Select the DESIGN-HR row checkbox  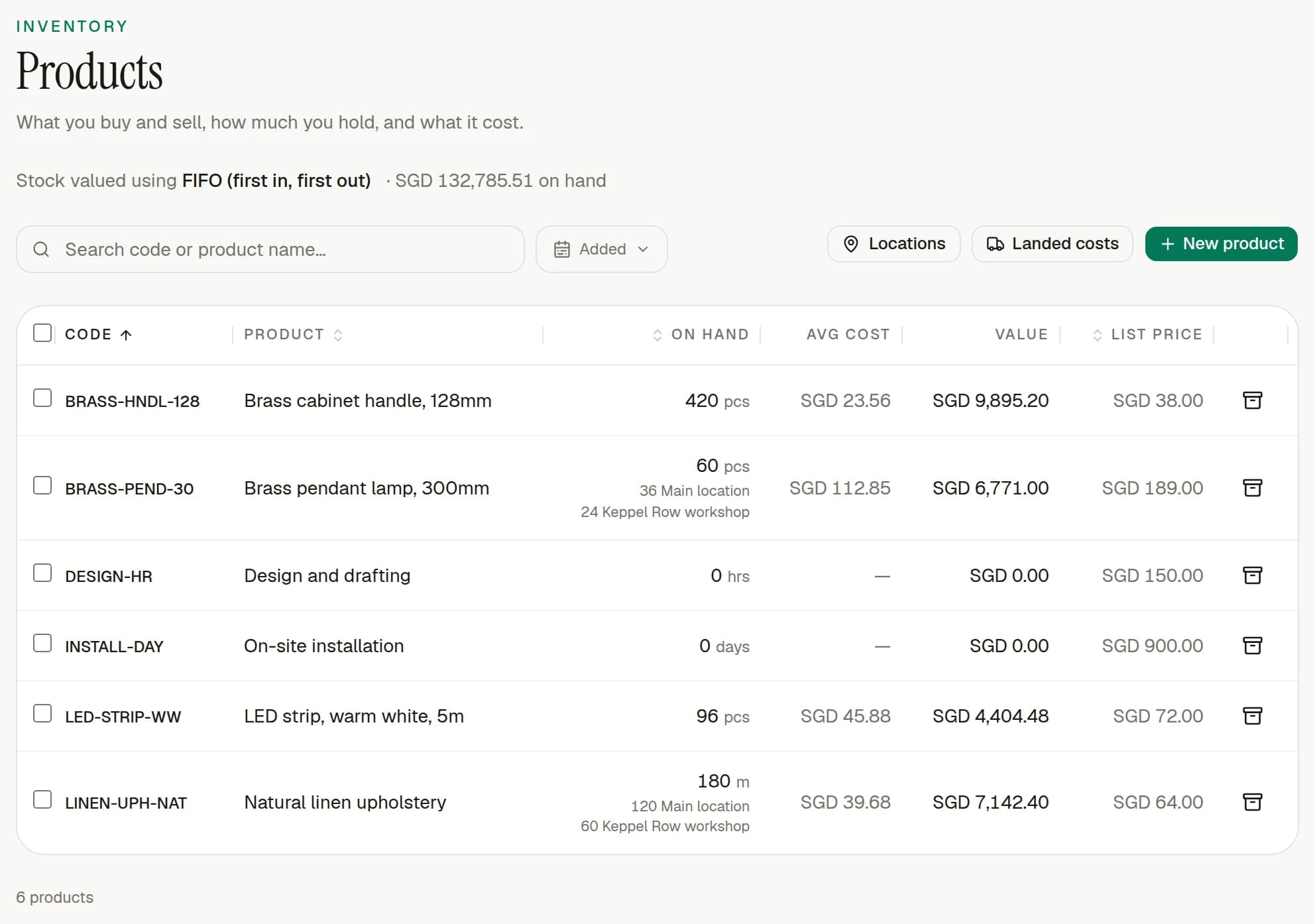[x=42, y=573]
